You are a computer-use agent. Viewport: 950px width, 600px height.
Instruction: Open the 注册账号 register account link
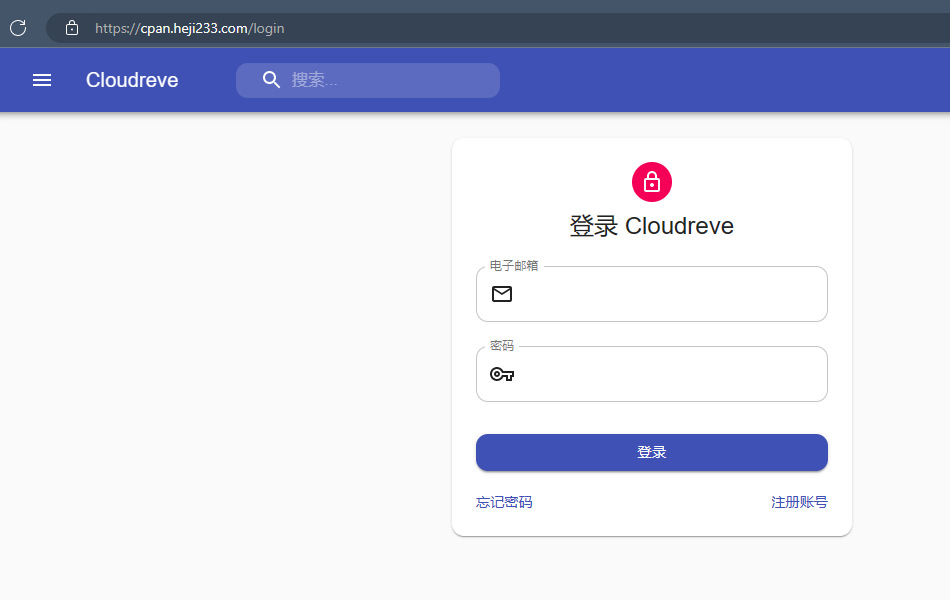(x=799, y=502)
